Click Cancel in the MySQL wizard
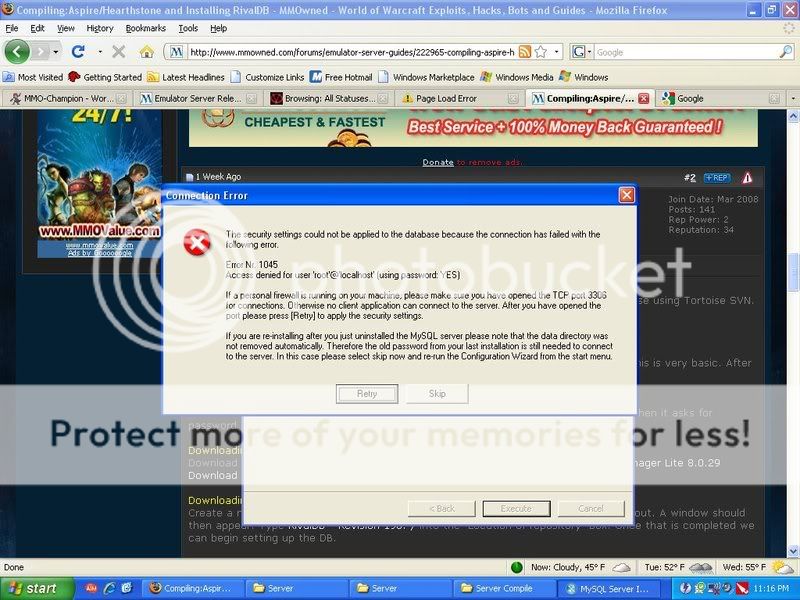The height and width of the screenshot is (600, 800). tap(591, 509)
